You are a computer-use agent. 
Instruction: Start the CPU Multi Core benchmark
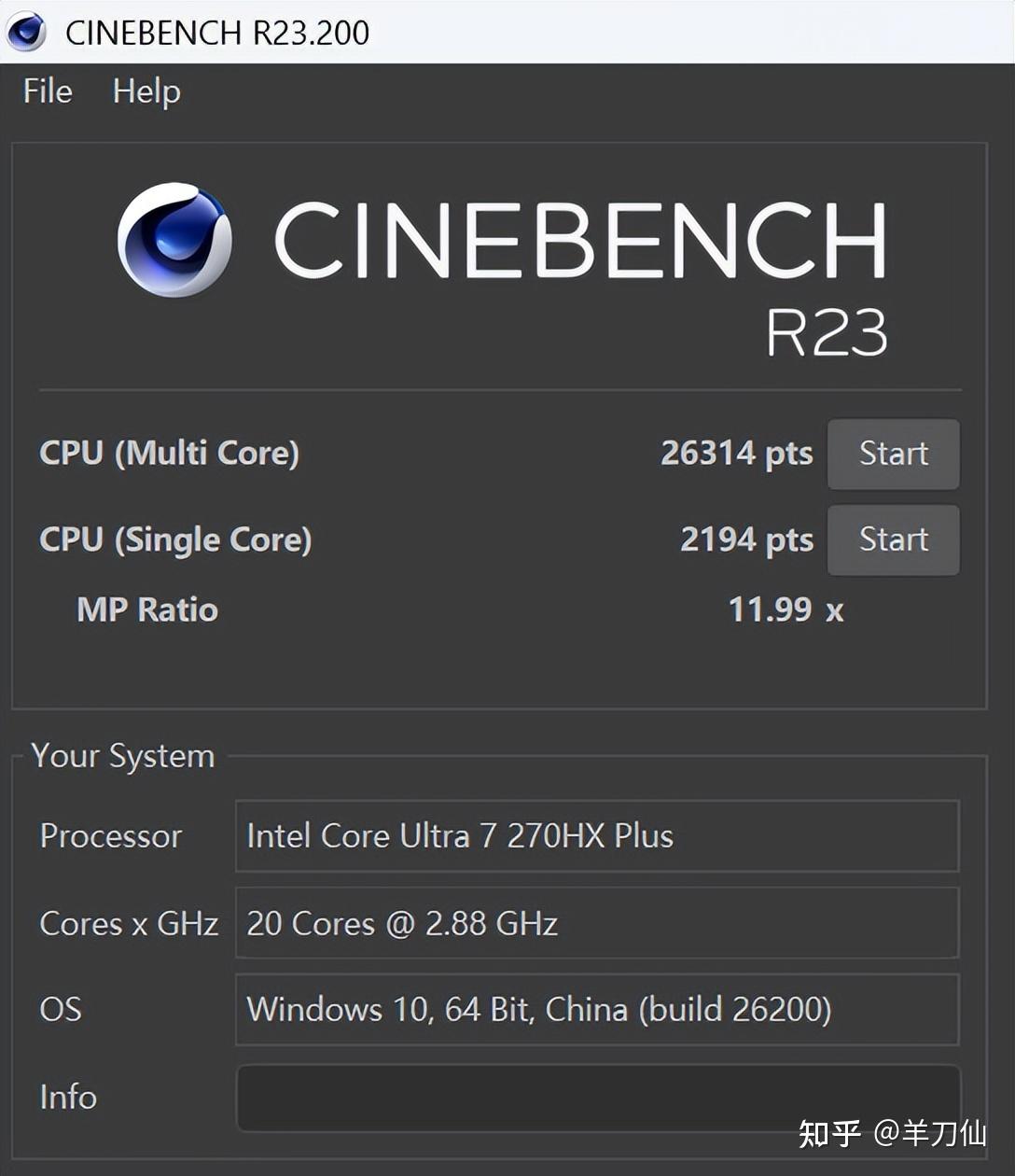click(894, 454)
